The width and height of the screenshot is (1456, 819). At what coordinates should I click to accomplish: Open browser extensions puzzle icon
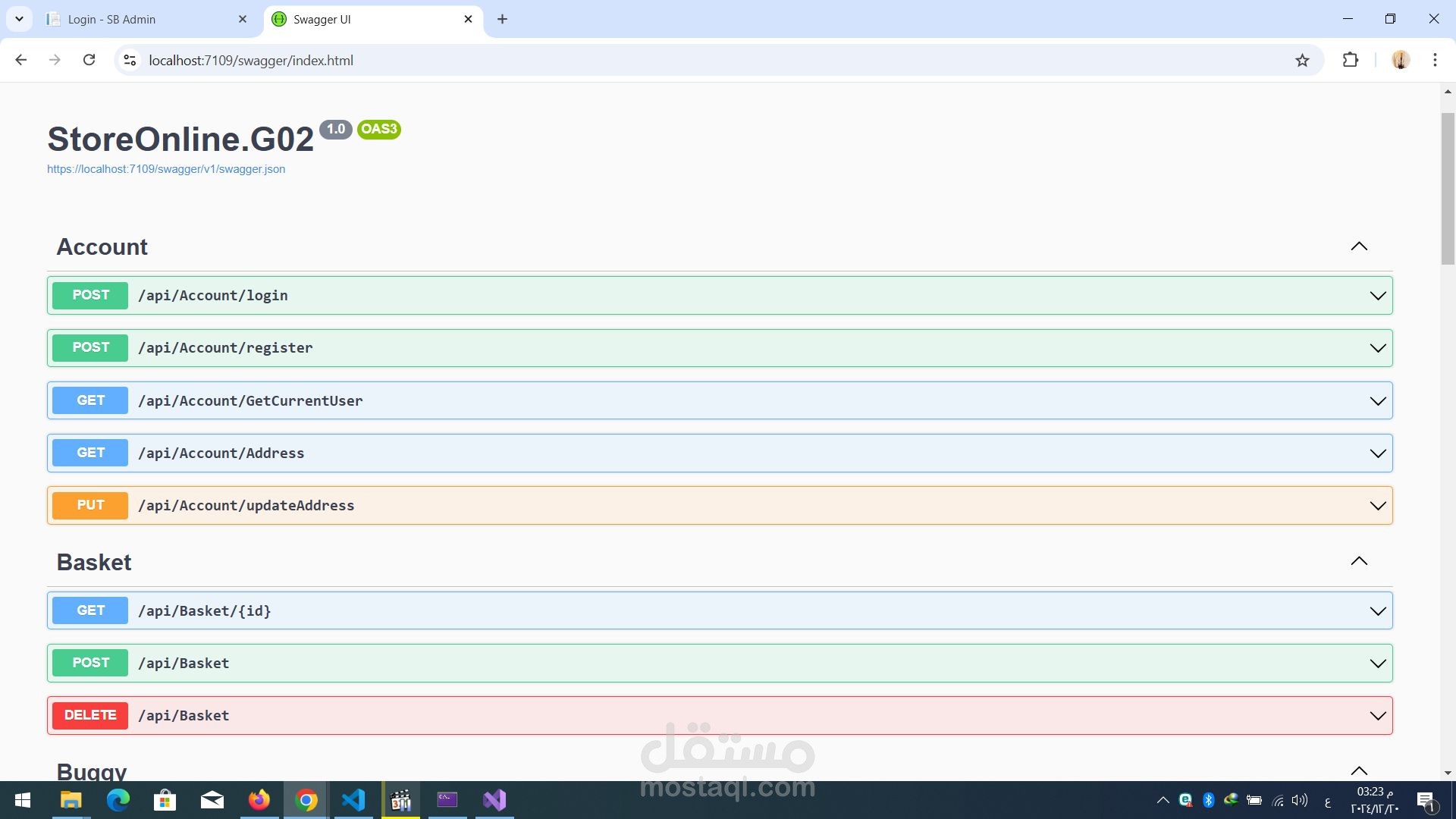click(1350, 60)
